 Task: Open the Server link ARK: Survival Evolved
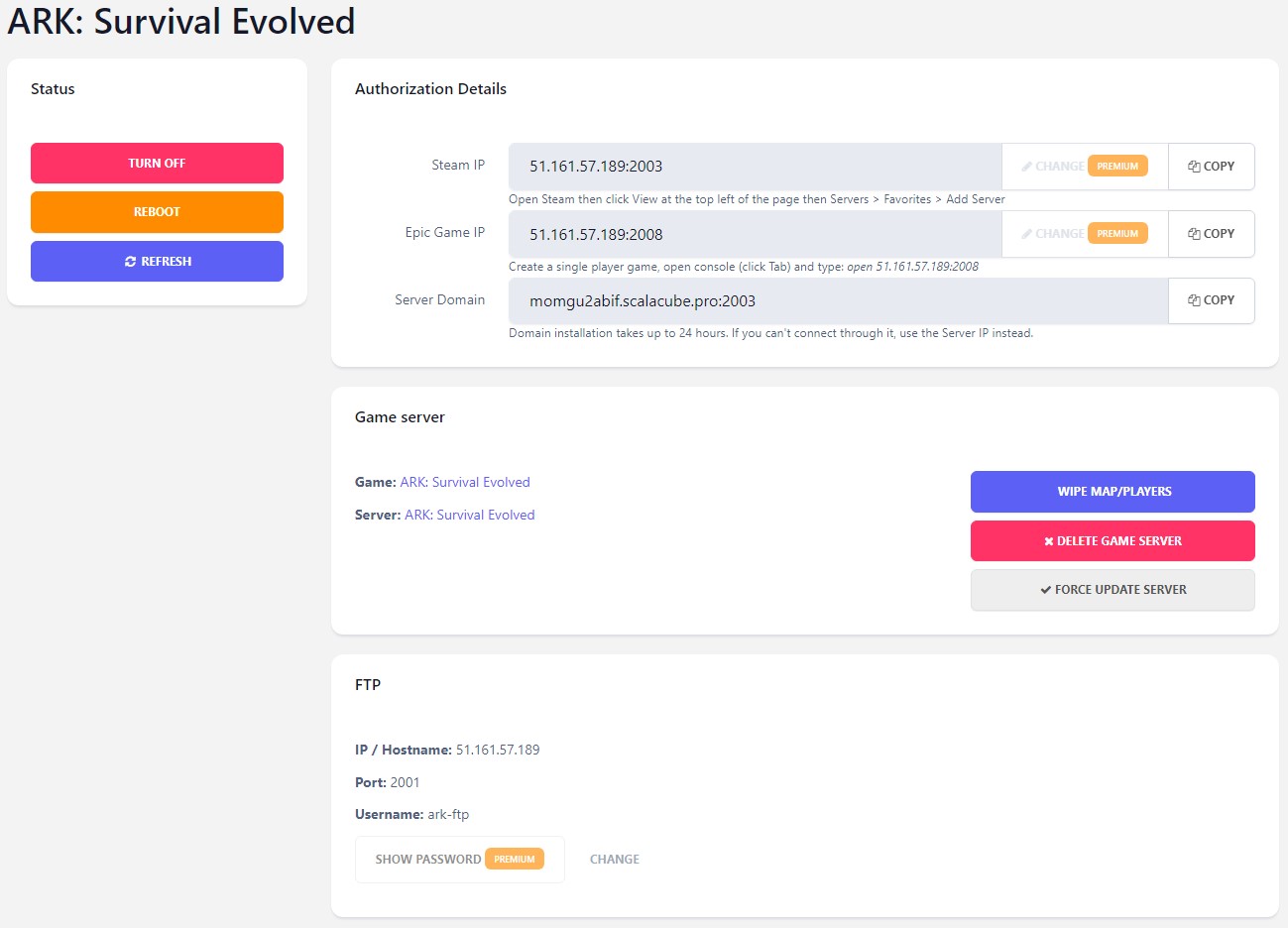470,516
